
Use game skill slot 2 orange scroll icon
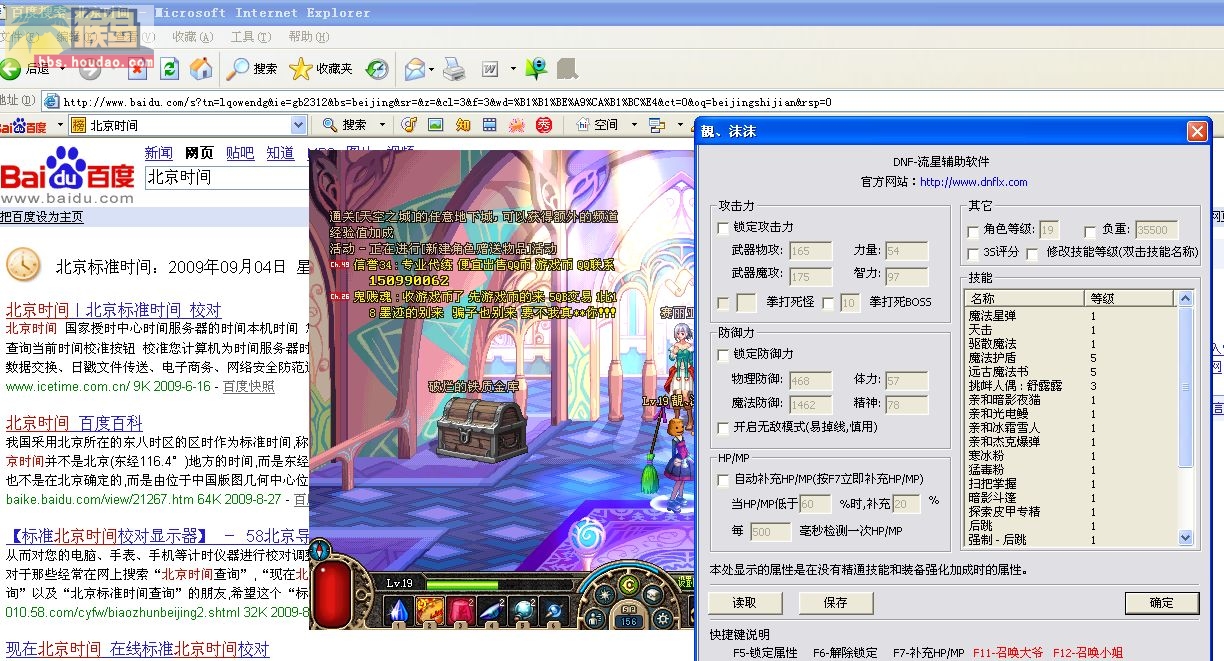[x=430, y=610]
